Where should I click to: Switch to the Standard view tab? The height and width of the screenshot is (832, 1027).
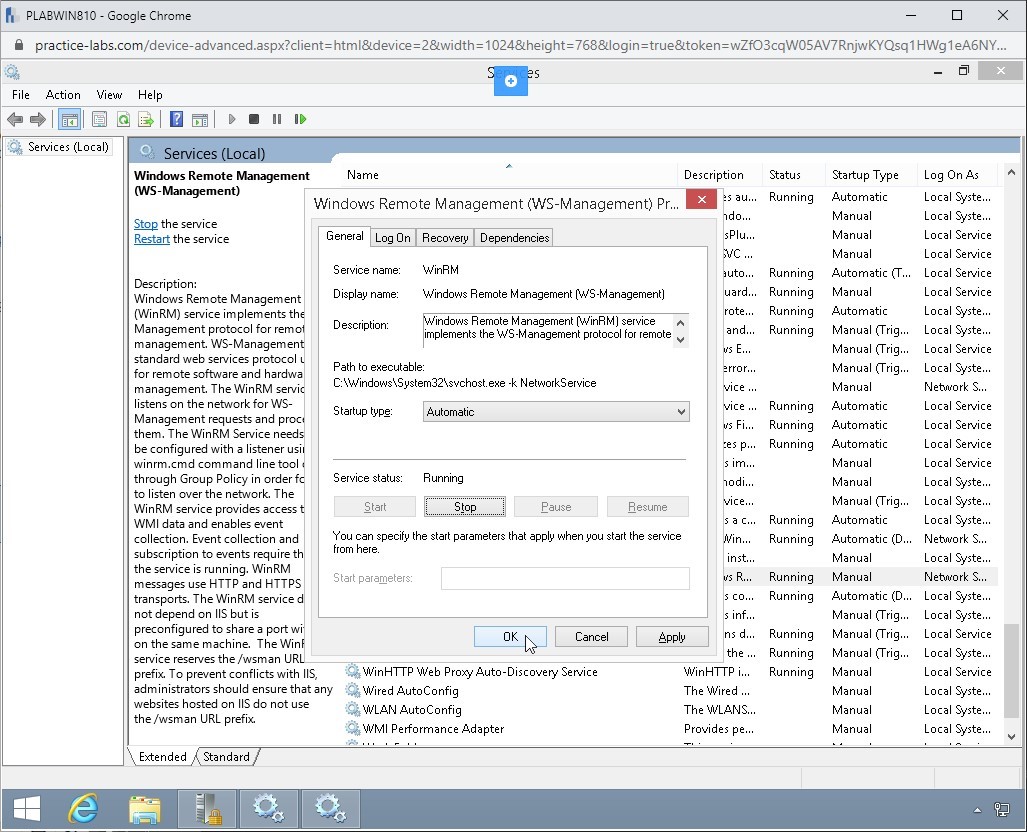226,757
